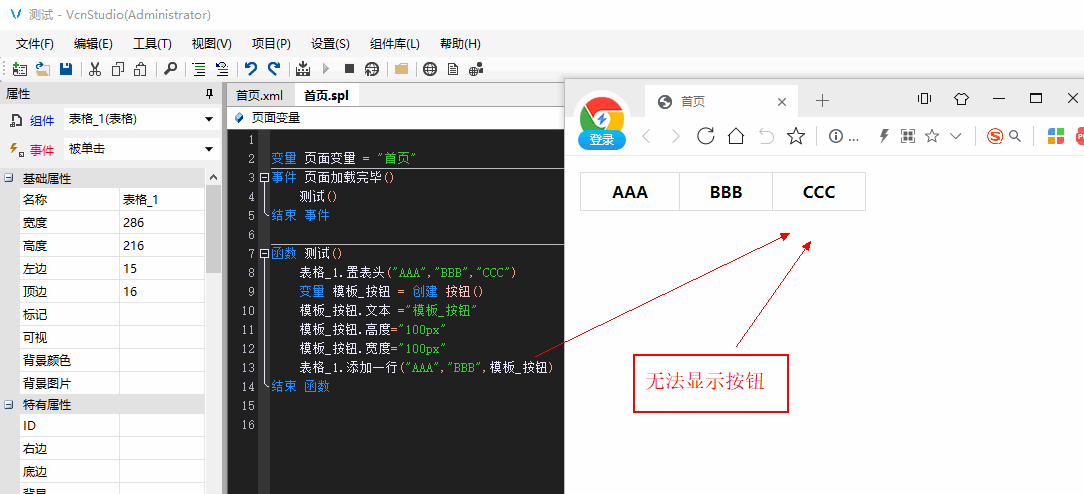Screen dimensions: 1084x494
Task: Reload the page in the browser
Action: click(x=706, y=136)
